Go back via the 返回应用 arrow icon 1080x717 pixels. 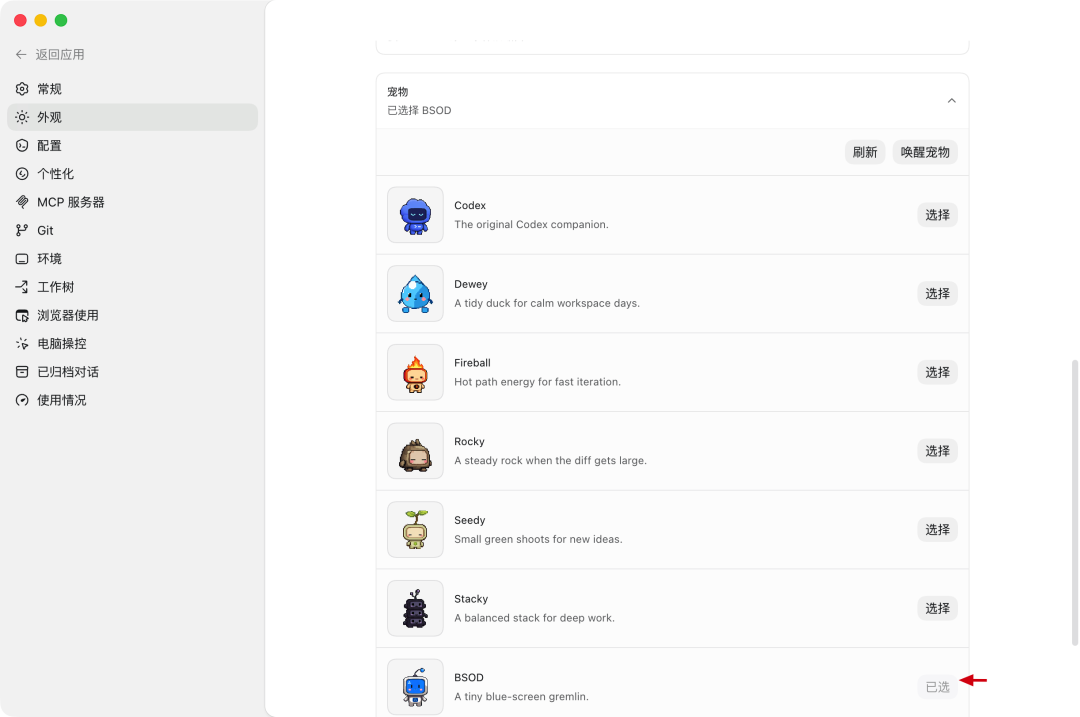(21, 54)
